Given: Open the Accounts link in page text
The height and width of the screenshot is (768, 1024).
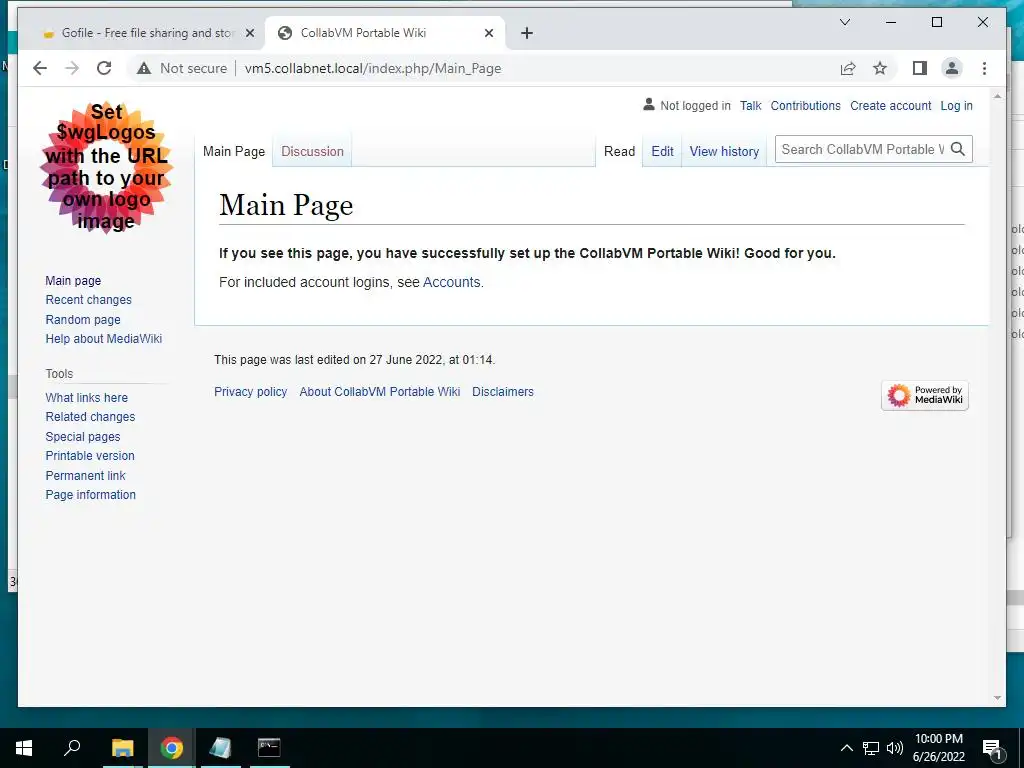Looking at the screenshot, I should pyautogui.click(x=451, y=282).
